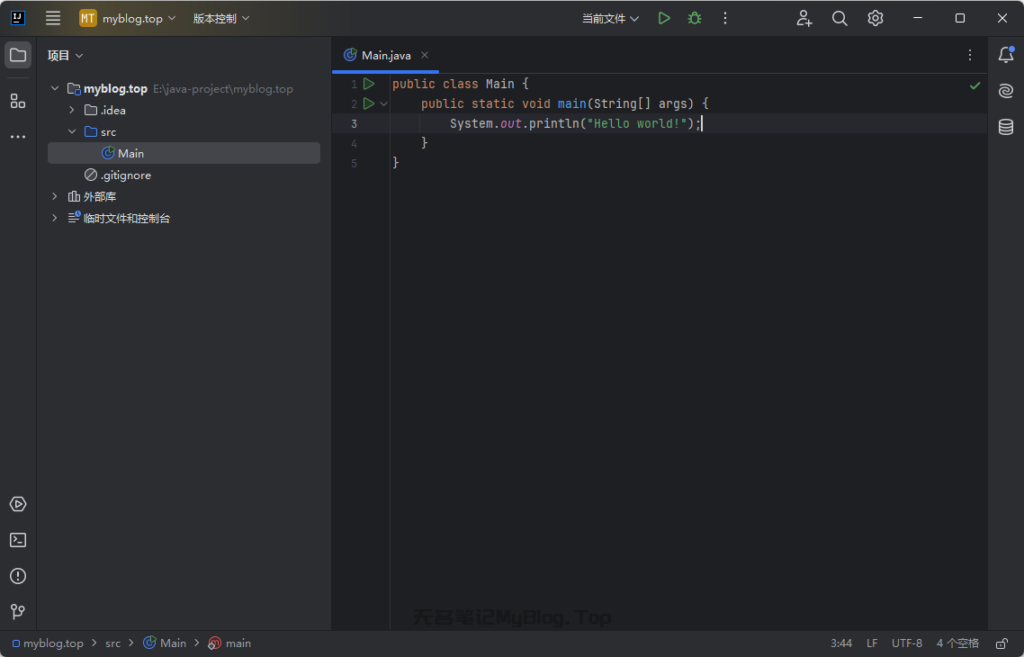Run the Main class from line 1 gutter
Viewport: 1024px width, 657px height.
(368, 84)
